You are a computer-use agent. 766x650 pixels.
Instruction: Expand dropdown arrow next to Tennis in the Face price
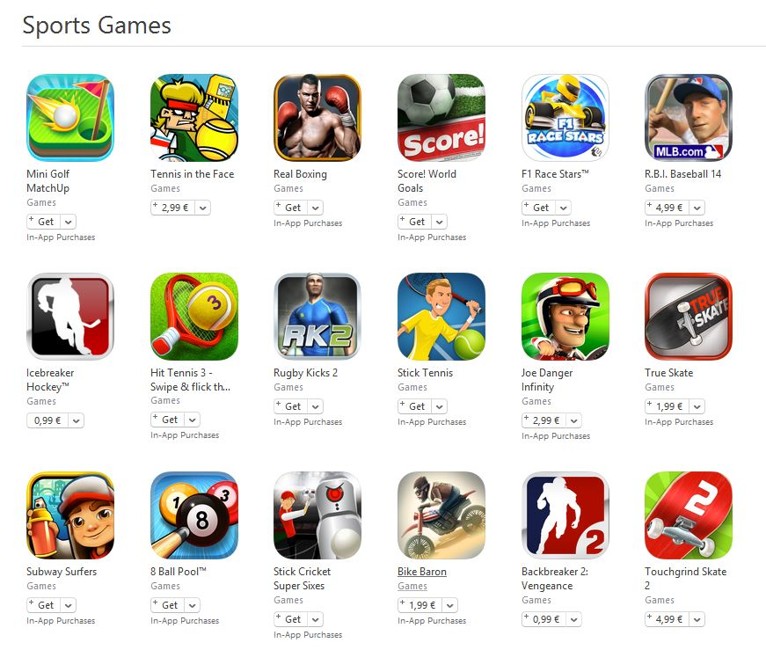(x=203, y=208)
